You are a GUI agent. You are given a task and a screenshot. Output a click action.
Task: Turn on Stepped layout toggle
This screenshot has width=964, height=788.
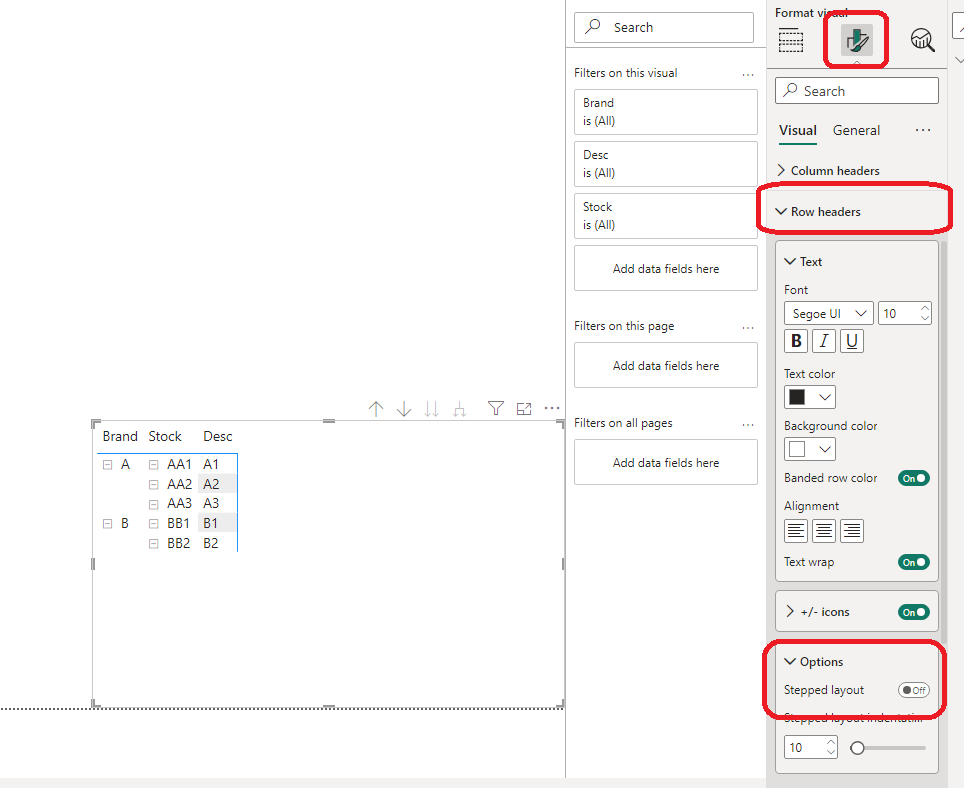point(914,690)
